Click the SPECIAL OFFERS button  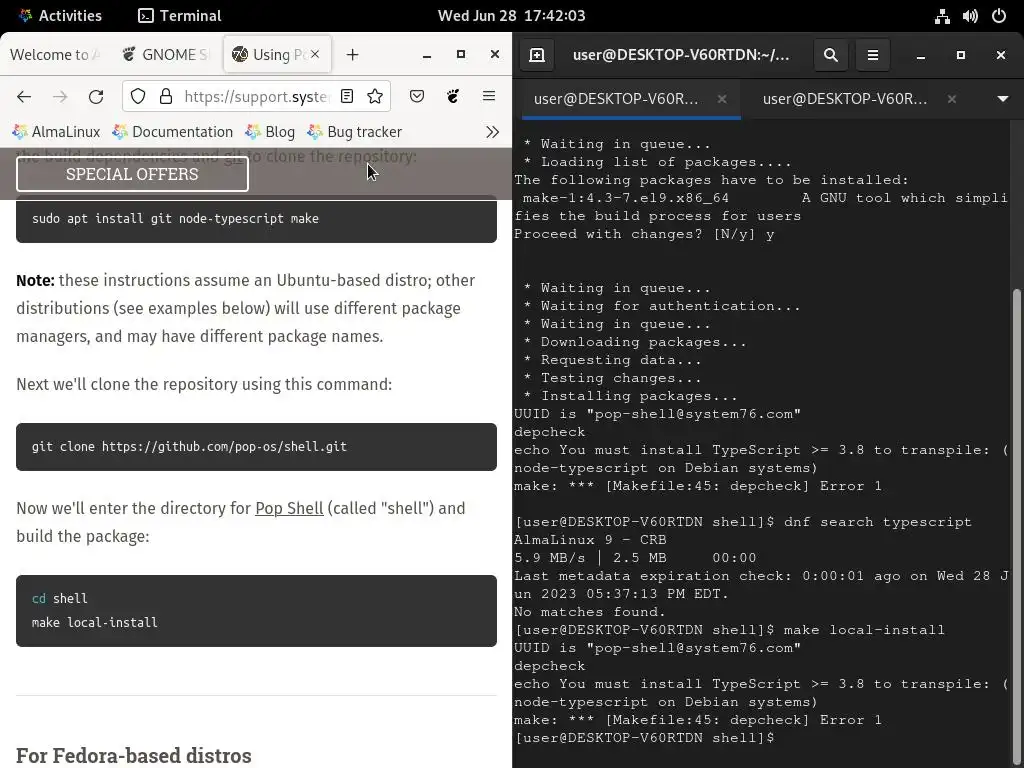(132, 174)
